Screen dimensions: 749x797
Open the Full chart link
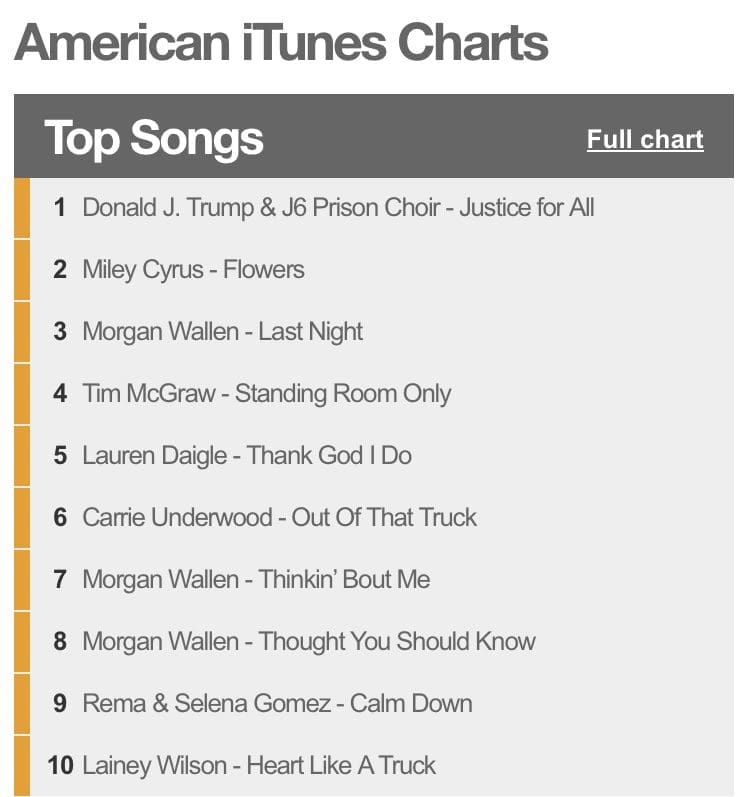pos(645,140)
